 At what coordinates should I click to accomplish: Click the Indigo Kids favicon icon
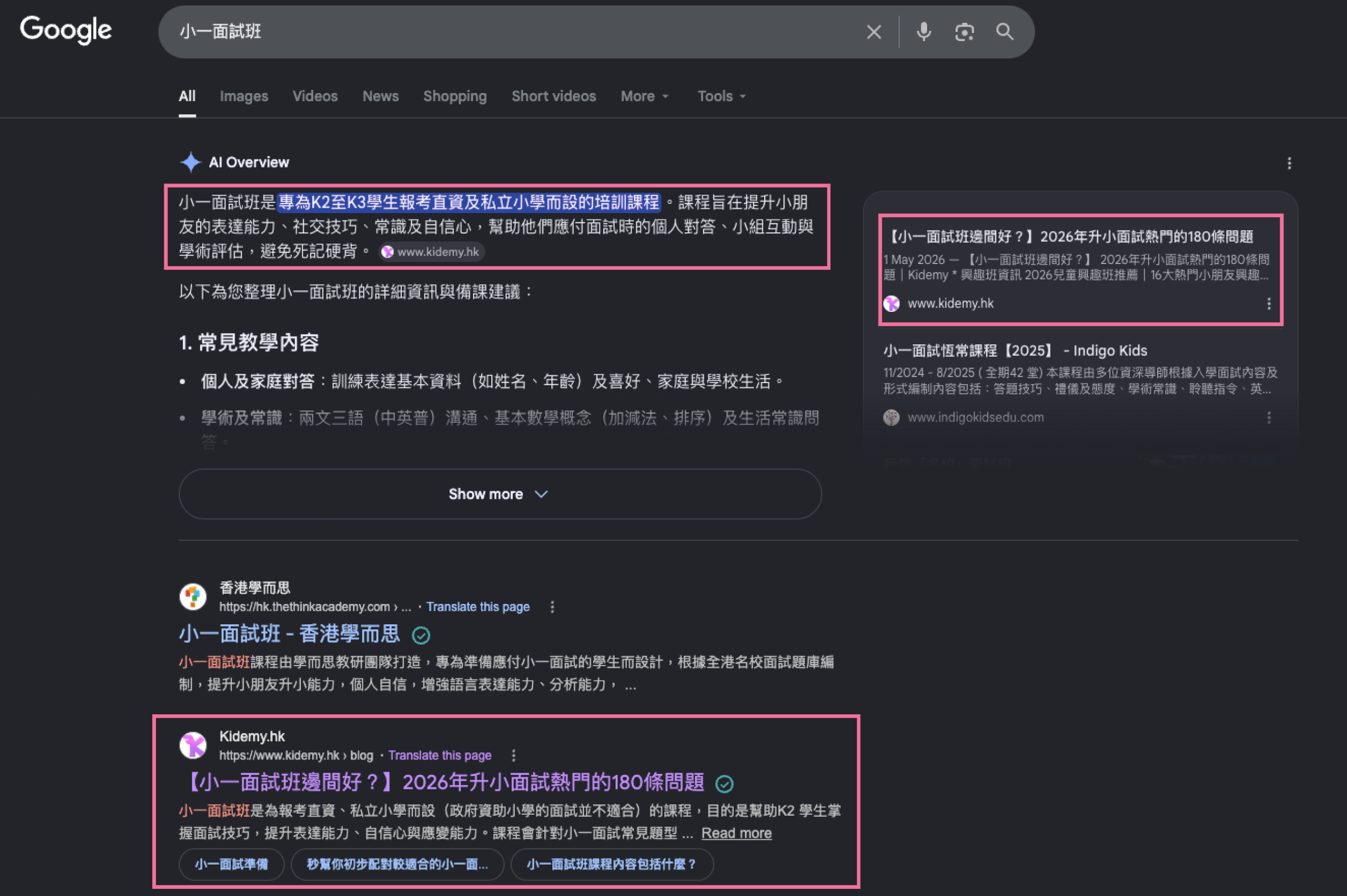click(x=891, y=417)
